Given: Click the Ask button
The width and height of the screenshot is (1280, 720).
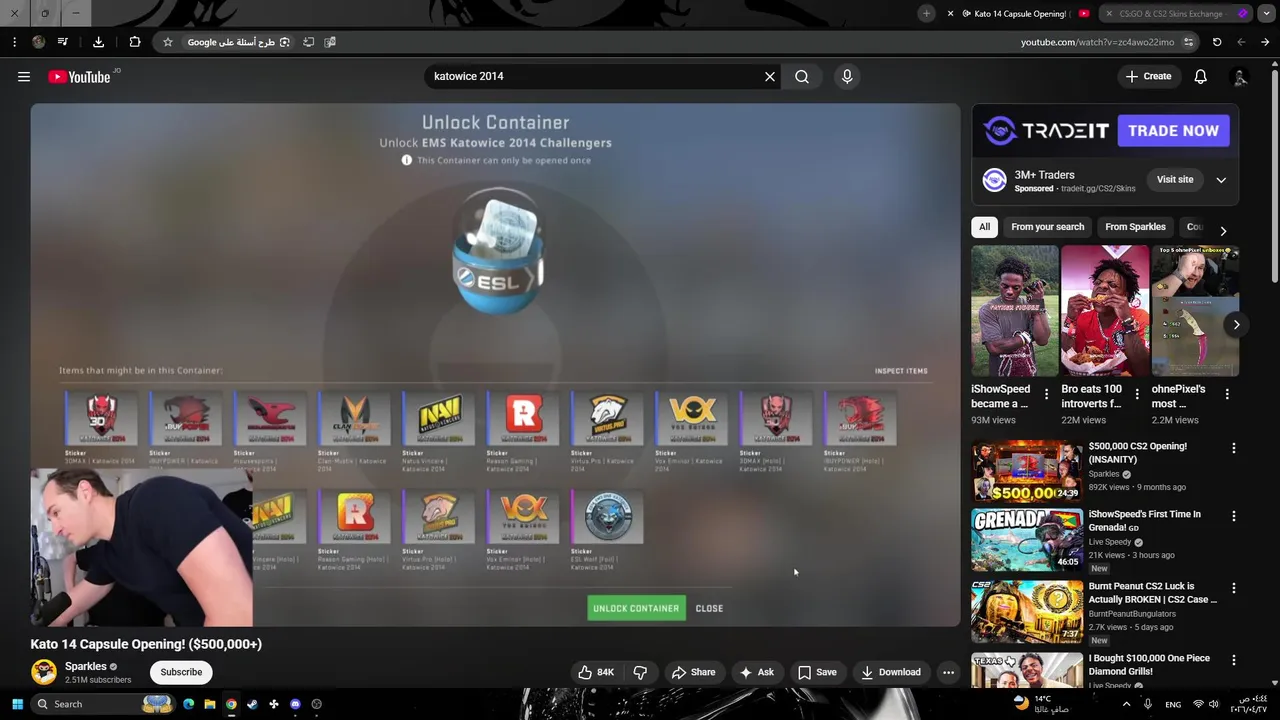Looking at the screenshot, I should pyautogui.click(x=756, y=672).
